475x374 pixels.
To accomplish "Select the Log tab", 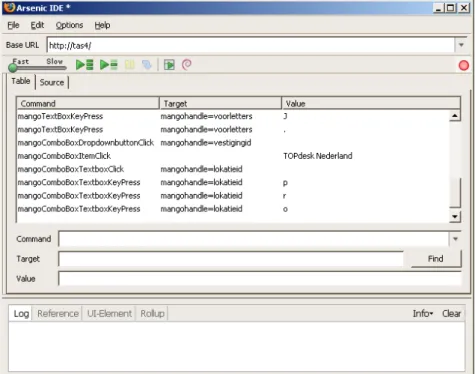I will 21,314.
